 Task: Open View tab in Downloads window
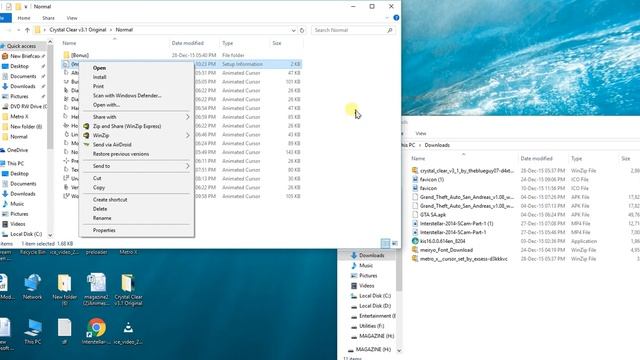(x=421, y=133)
